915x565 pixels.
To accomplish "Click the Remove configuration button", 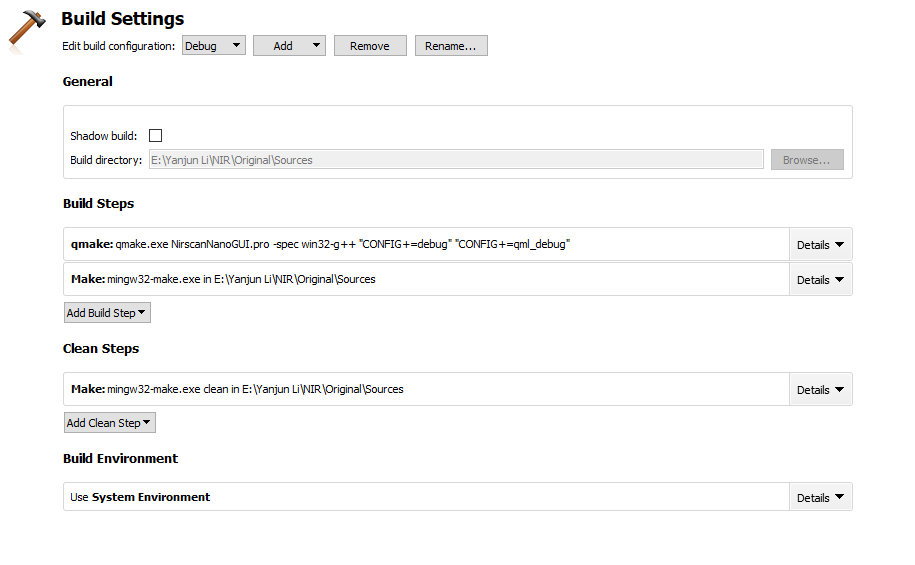I will [370, 46].
